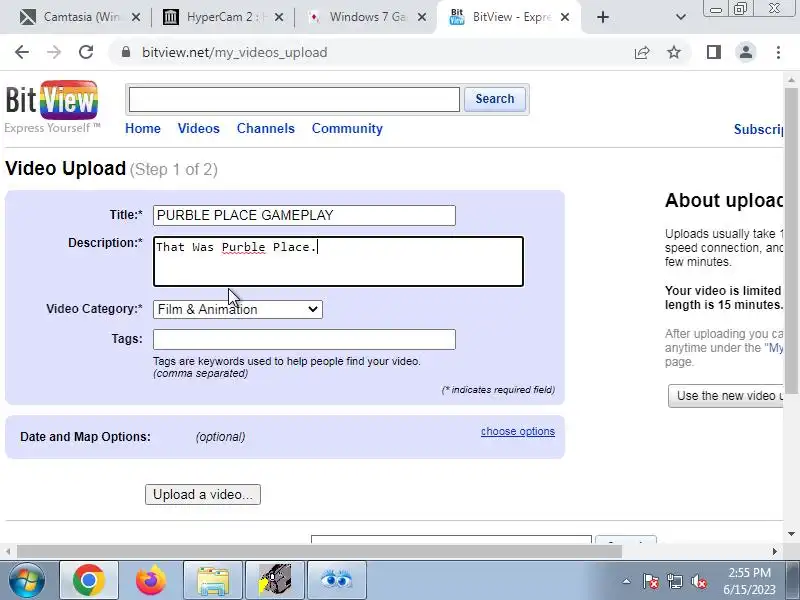Open the Community section
This screenshot has height=600, width=800.
(347, 129)
